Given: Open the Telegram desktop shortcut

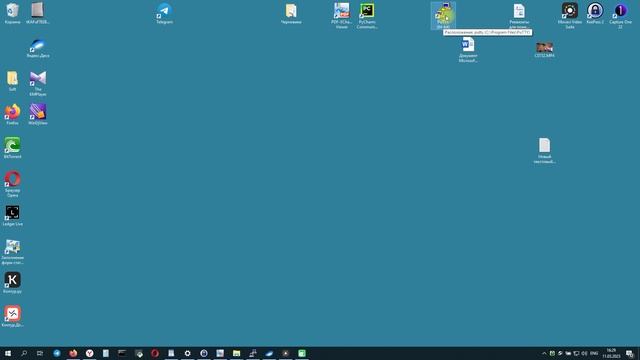Looking at the screenshot, I should point(164,13).
